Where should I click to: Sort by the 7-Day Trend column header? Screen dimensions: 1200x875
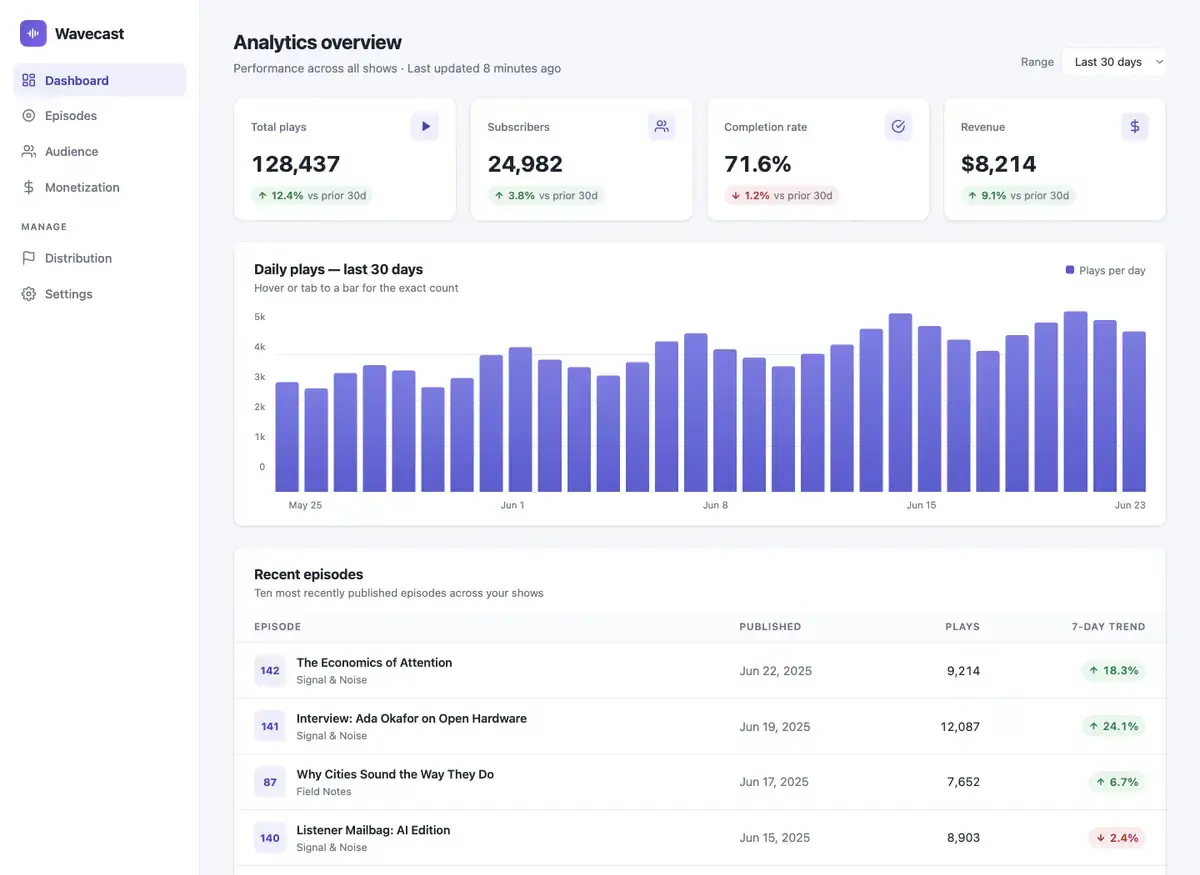tap(1108, 627)
